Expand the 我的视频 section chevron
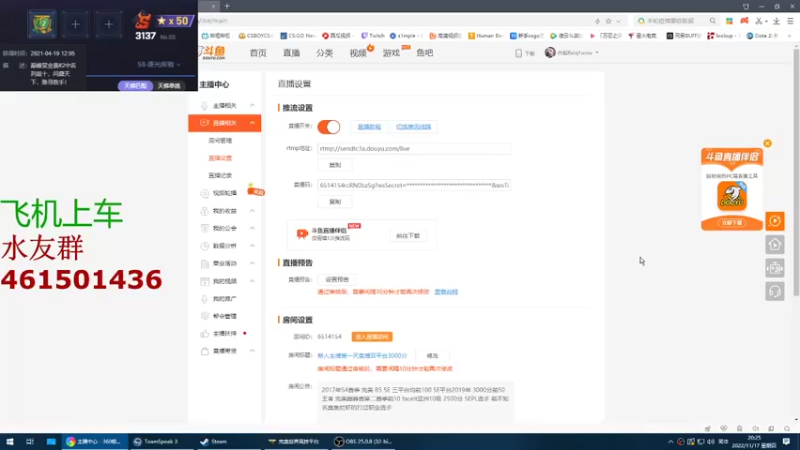800x450 pixels. 252,281
